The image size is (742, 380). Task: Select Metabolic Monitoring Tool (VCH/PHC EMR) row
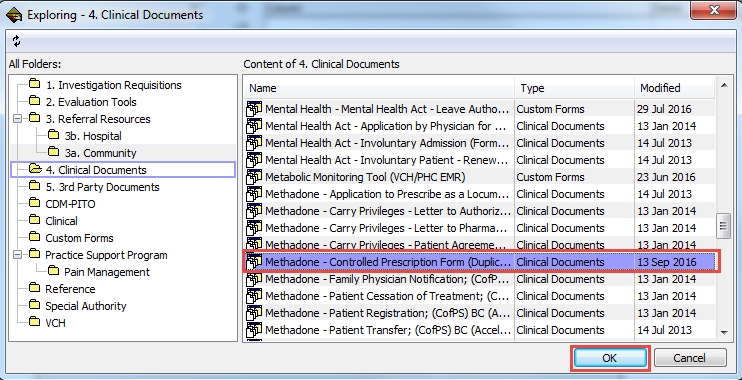479,177
